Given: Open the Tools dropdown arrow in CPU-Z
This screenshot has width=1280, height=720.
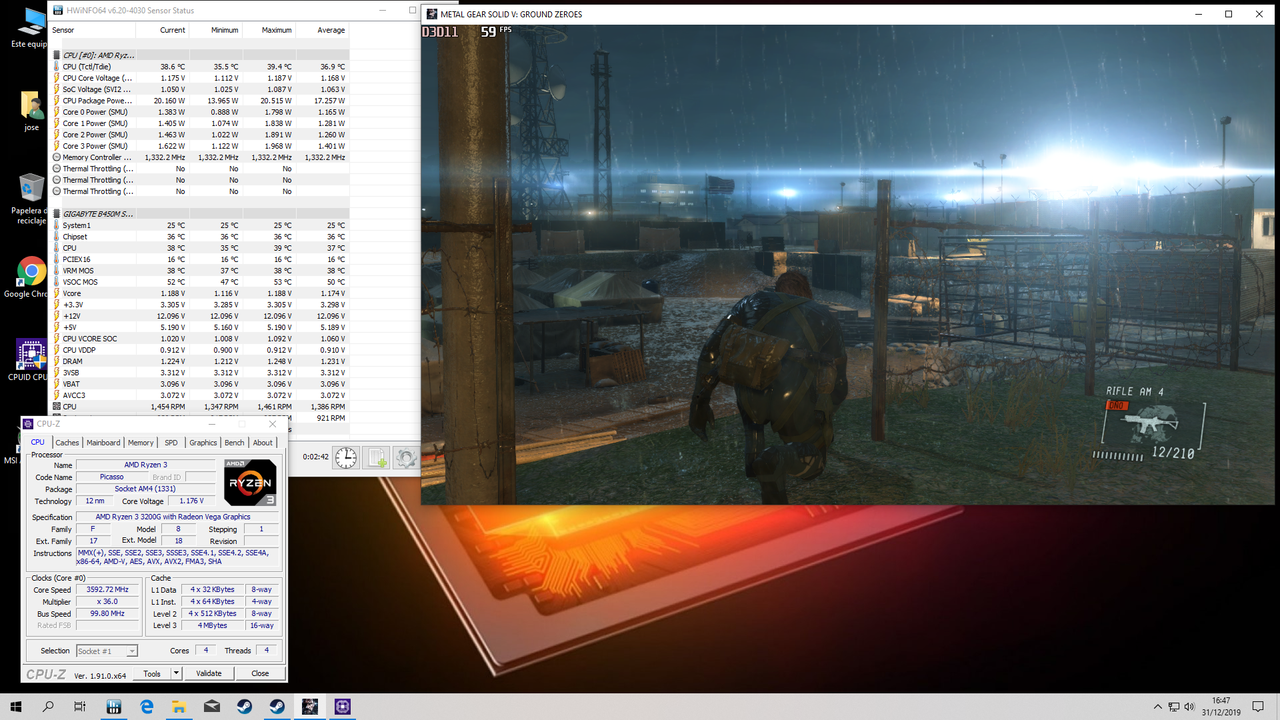Looking at the screenshot, I should 176,673.
